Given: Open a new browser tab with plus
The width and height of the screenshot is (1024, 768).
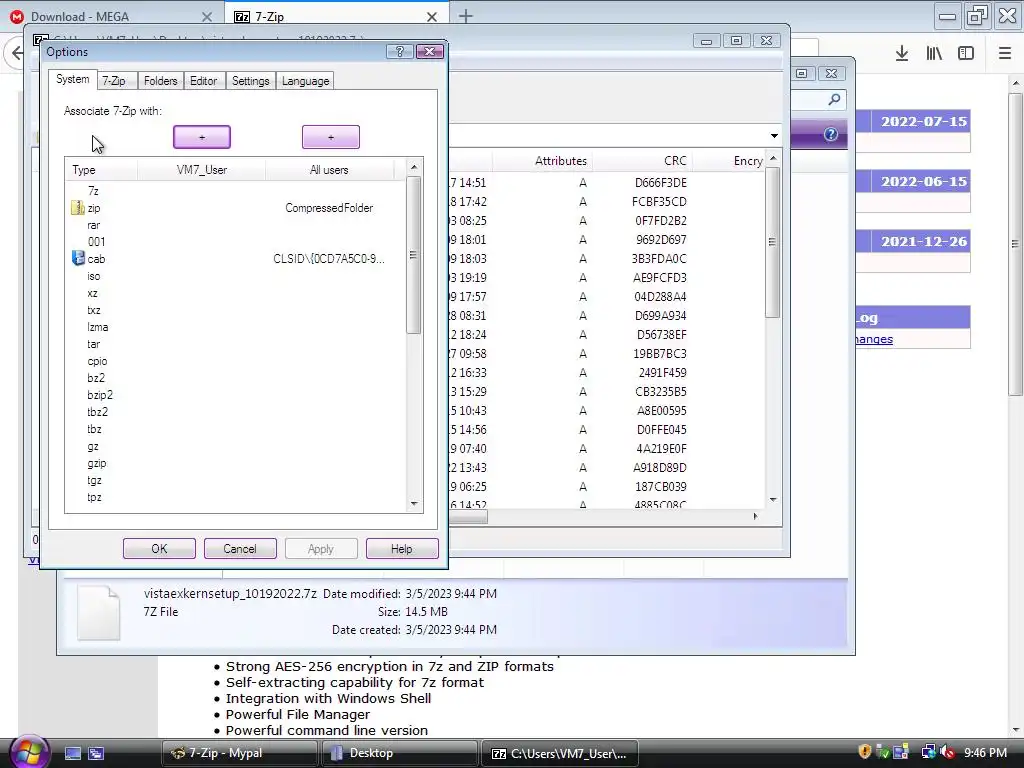Looking at the screenshot, I should (466, 16).
